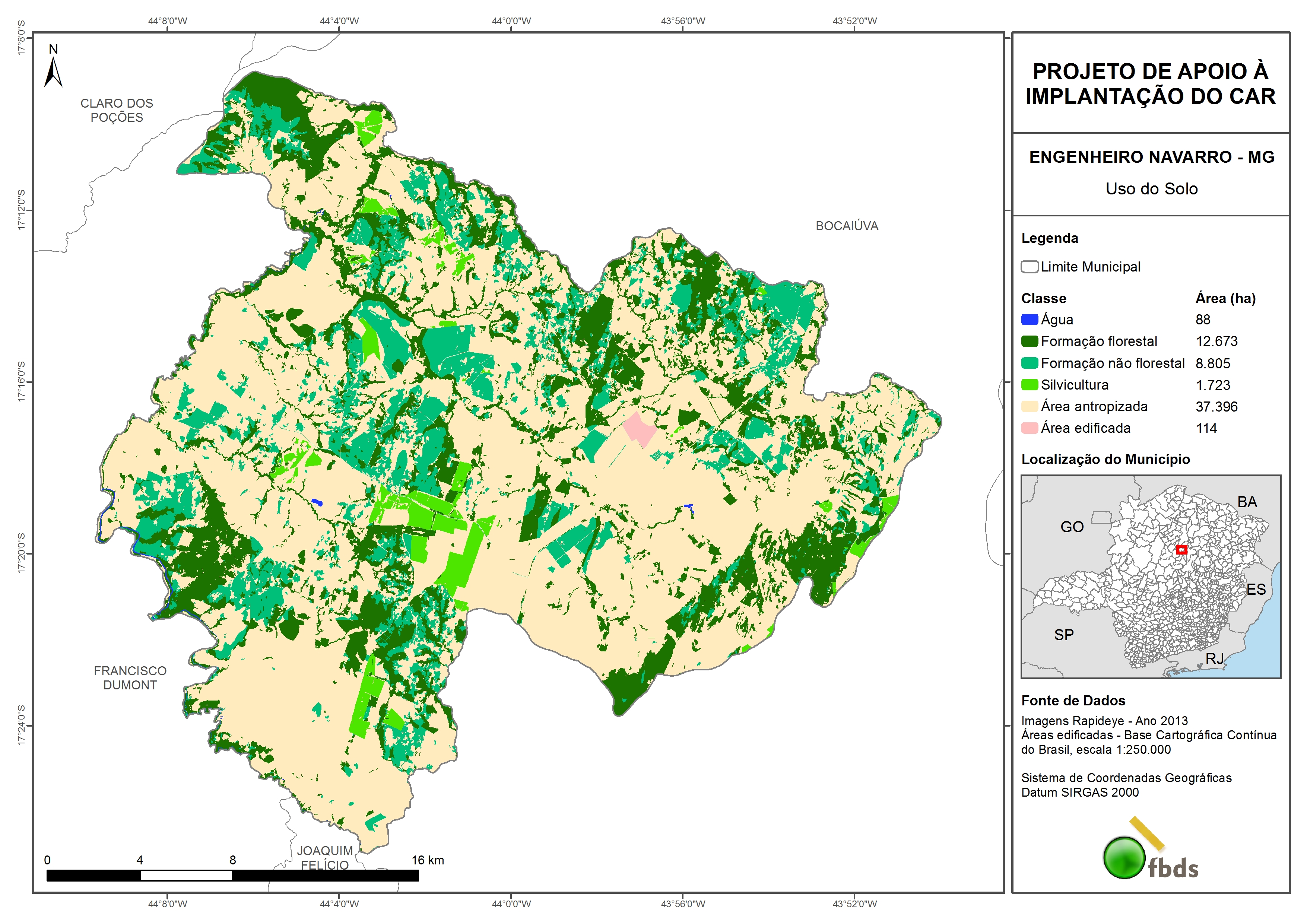This screenshot has height=924, width=1307.
Task: Click the Fonte de Dados heading
Action: click(x=1073, y=701)
